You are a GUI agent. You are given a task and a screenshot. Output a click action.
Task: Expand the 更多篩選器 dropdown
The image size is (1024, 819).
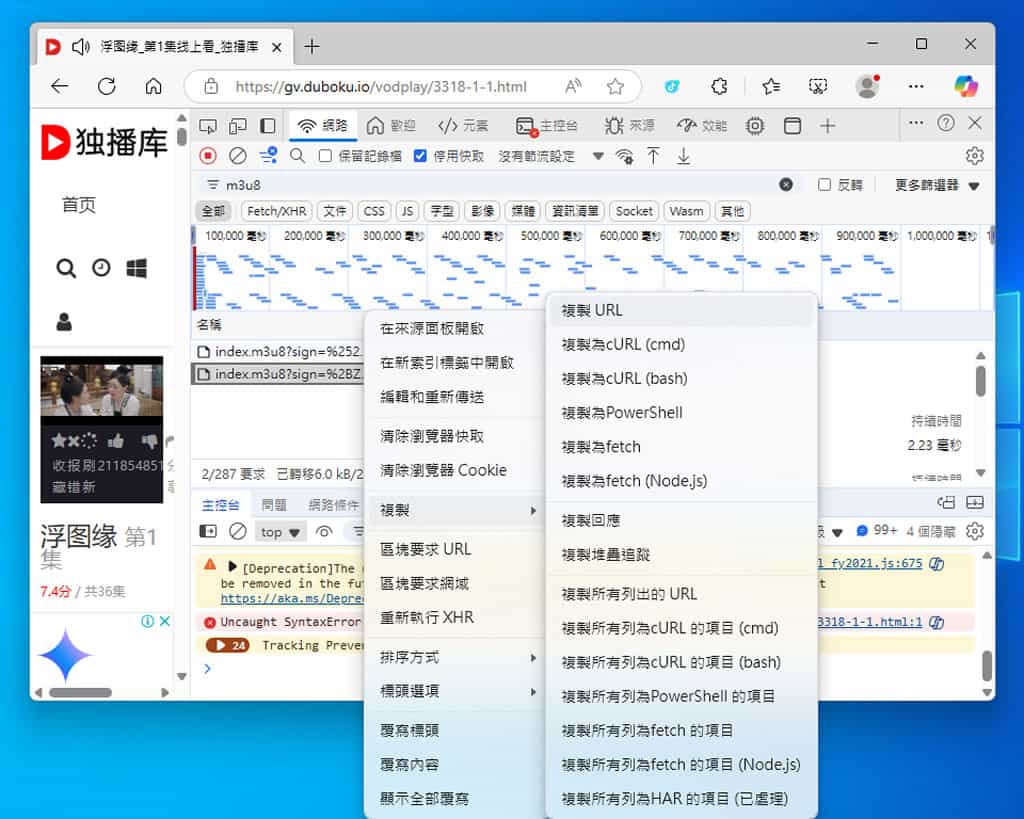click(937, 185)
